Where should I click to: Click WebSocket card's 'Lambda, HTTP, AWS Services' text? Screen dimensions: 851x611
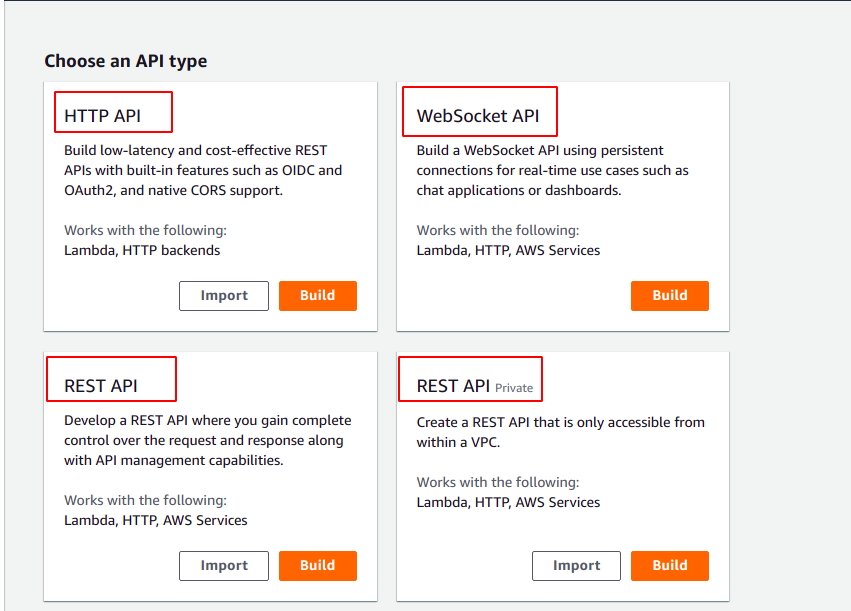[x=508, y=250]
